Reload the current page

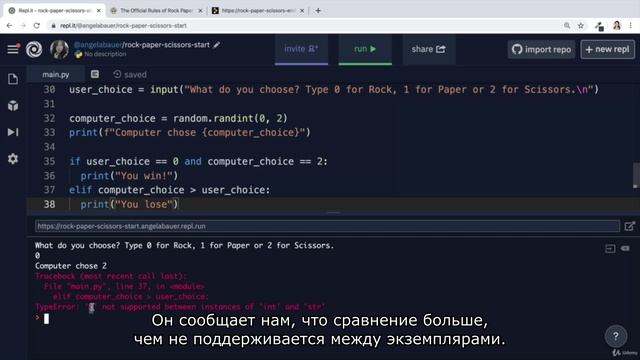pyautogui.click(x=37, y=25)
